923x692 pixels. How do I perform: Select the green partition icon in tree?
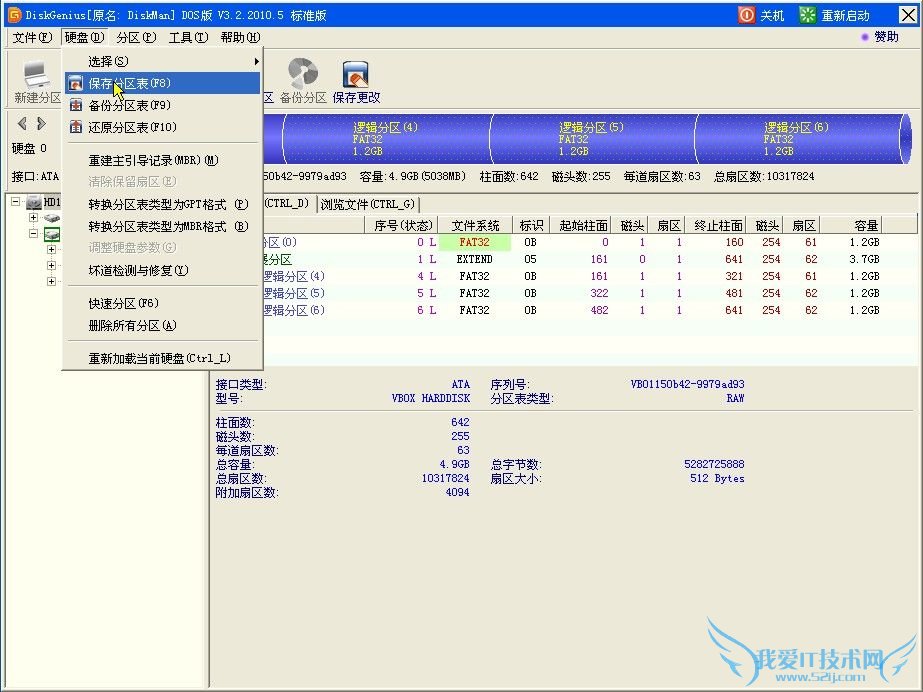tap(52, 234)
